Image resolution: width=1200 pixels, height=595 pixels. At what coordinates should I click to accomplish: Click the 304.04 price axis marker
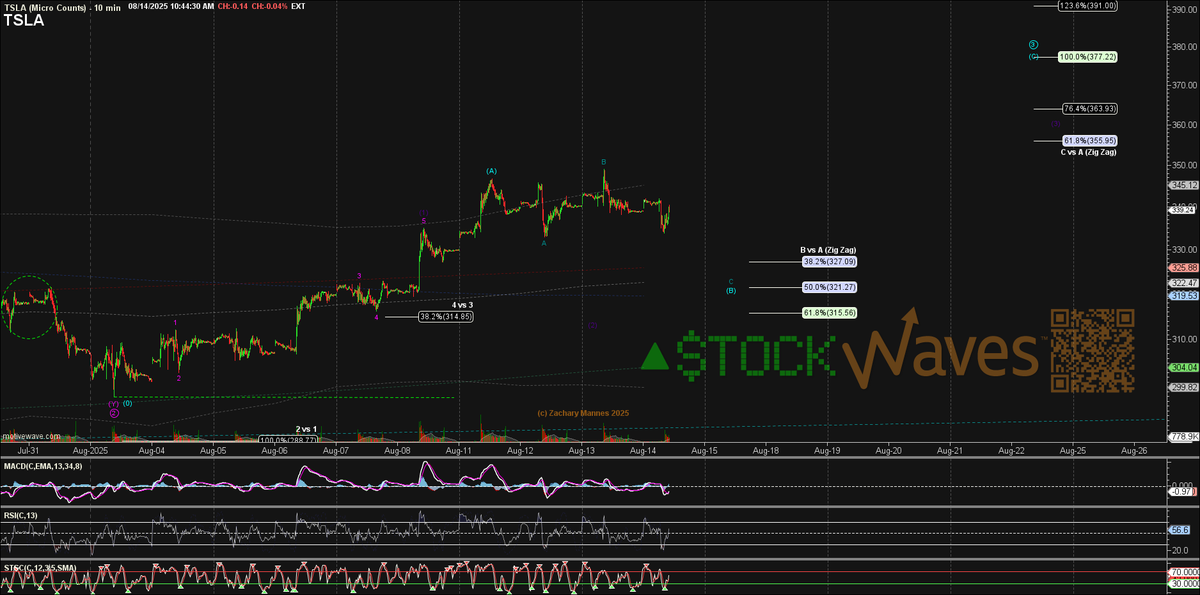(x=1183, y=367)
